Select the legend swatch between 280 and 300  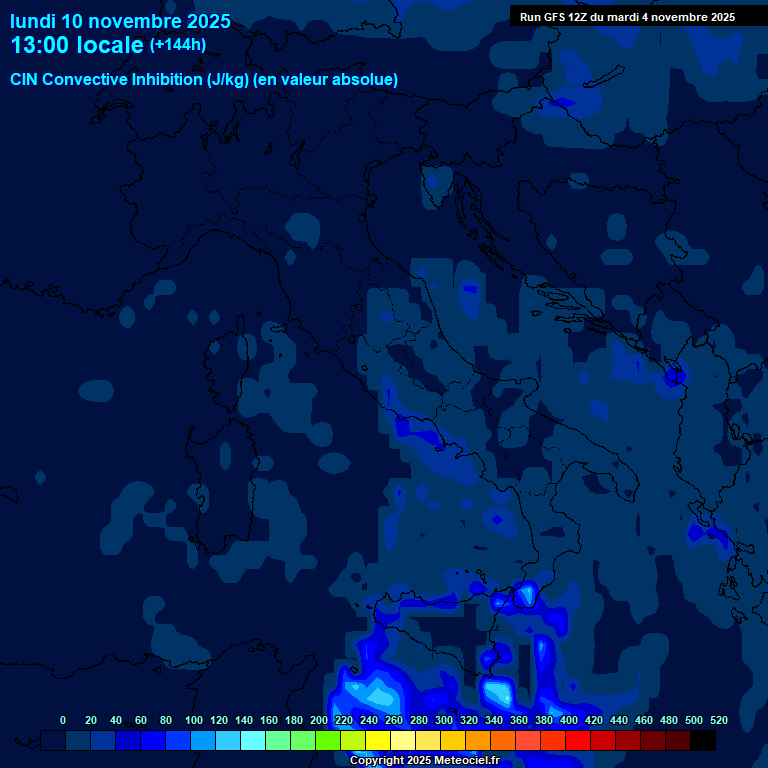[428, 741]
